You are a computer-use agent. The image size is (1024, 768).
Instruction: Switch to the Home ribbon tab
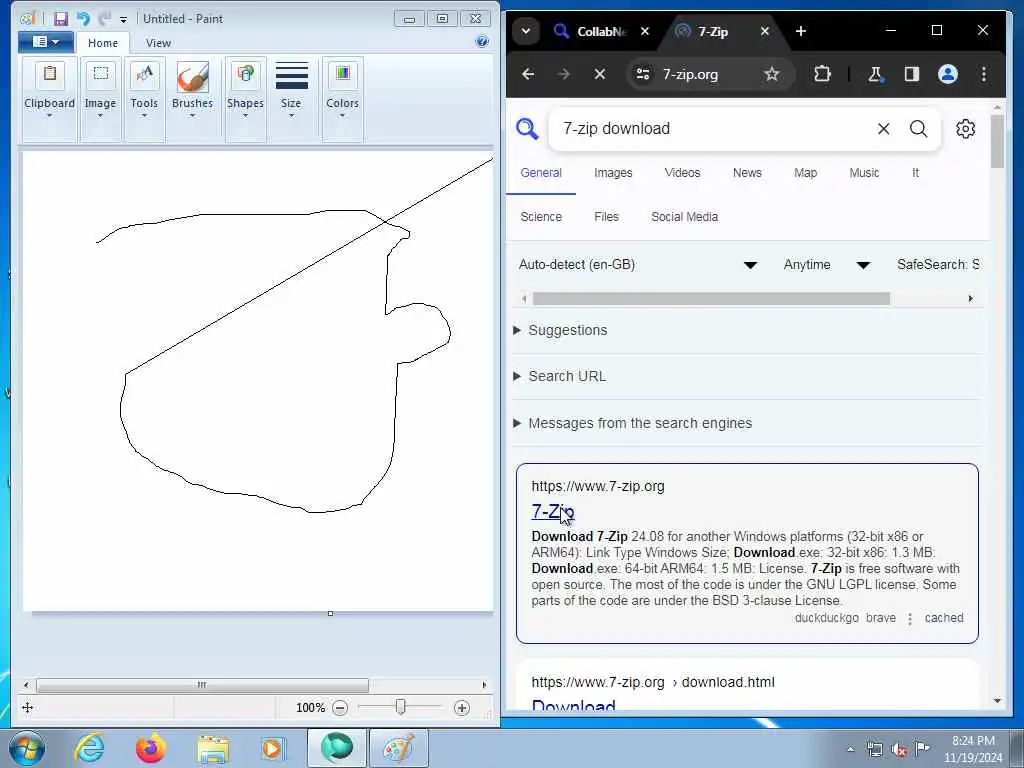click(x=103, y=43)
